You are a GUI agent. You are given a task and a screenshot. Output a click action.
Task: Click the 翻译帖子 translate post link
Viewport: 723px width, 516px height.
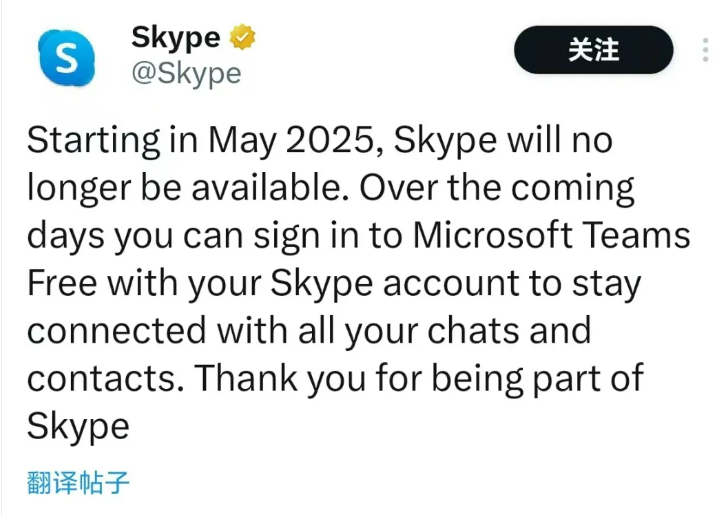[x=78, y=483]
